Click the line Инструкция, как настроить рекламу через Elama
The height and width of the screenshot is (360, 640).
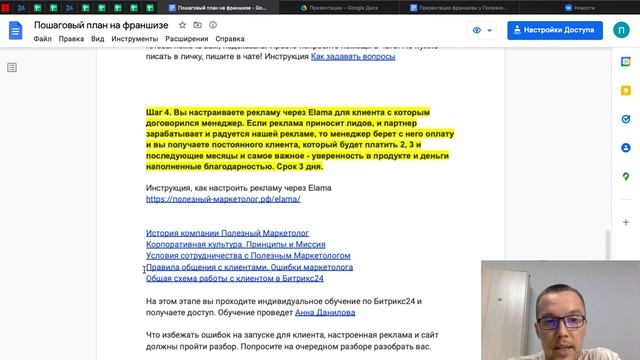238,188
